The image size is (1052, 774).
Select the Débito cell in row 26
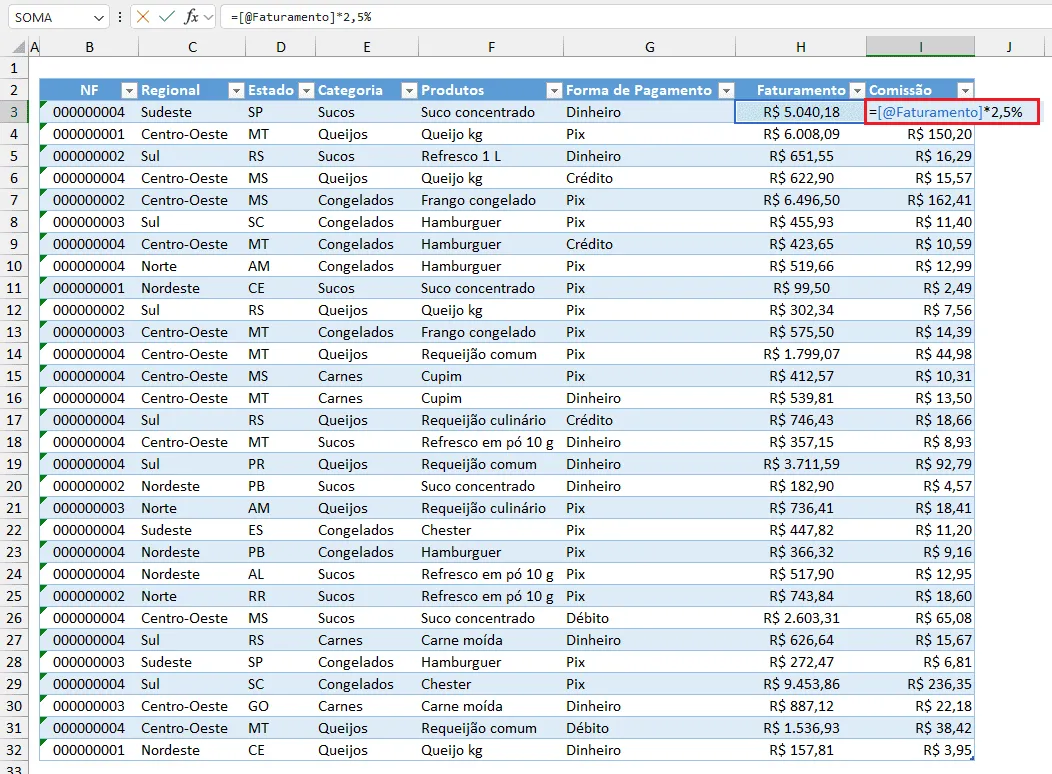pos(649,618)
